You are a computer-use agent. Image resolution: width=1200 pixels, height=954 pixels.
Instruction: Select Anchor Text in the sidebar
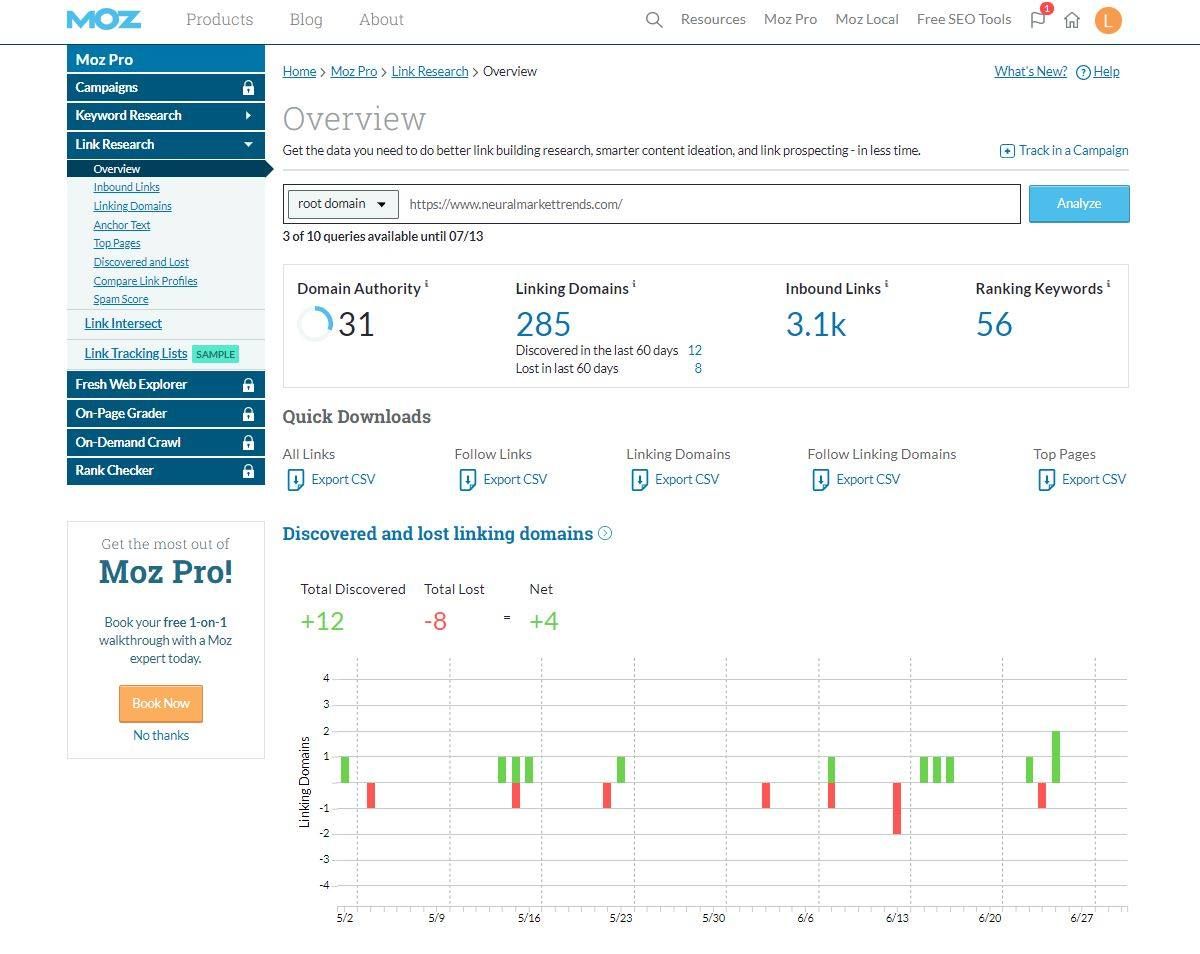click(122, 226)
